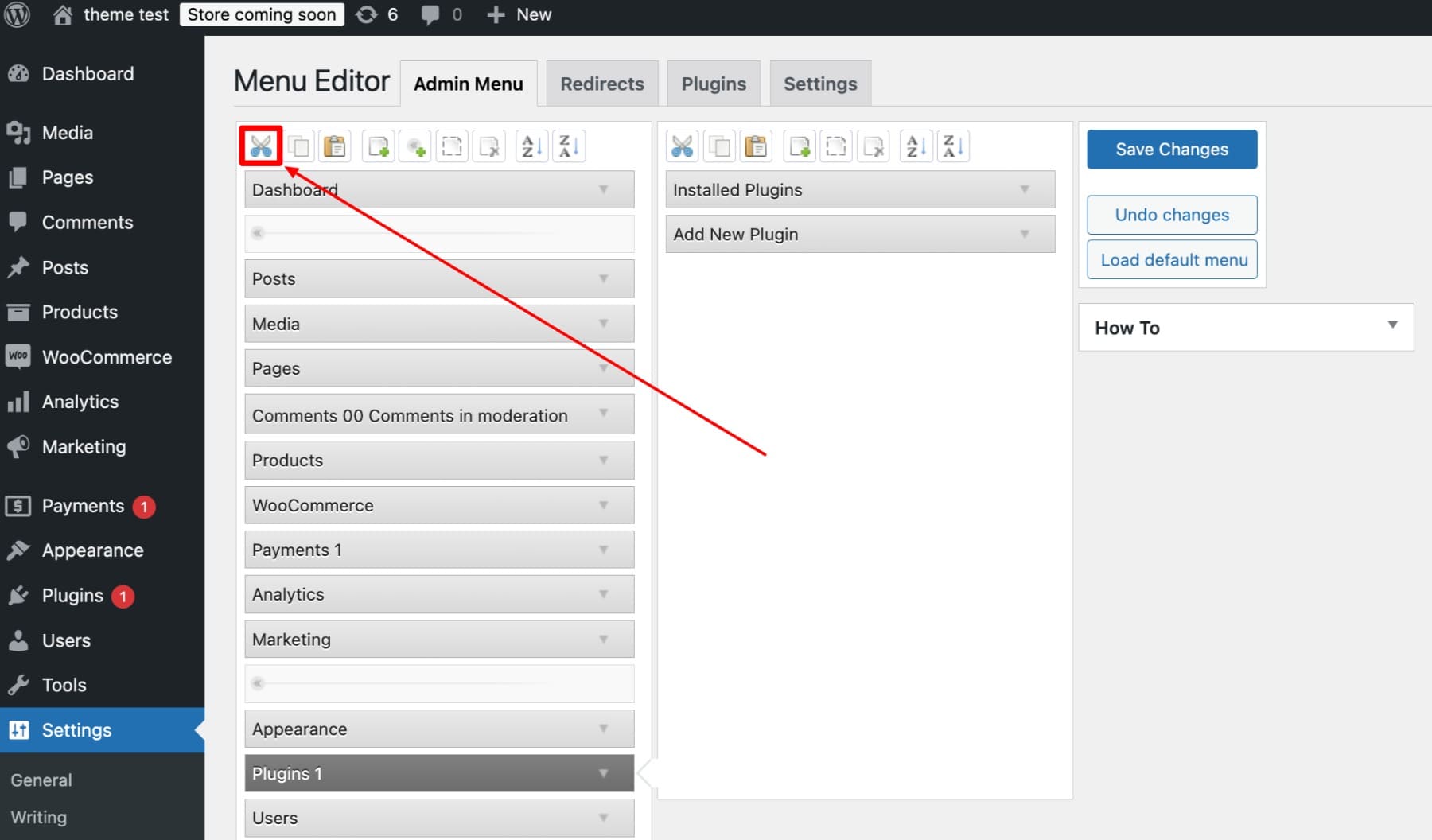Click the Paste icon in the left toolbar
Image resolution: width=1432 pixels, height=840 pixels.
(x=335, y=146)
